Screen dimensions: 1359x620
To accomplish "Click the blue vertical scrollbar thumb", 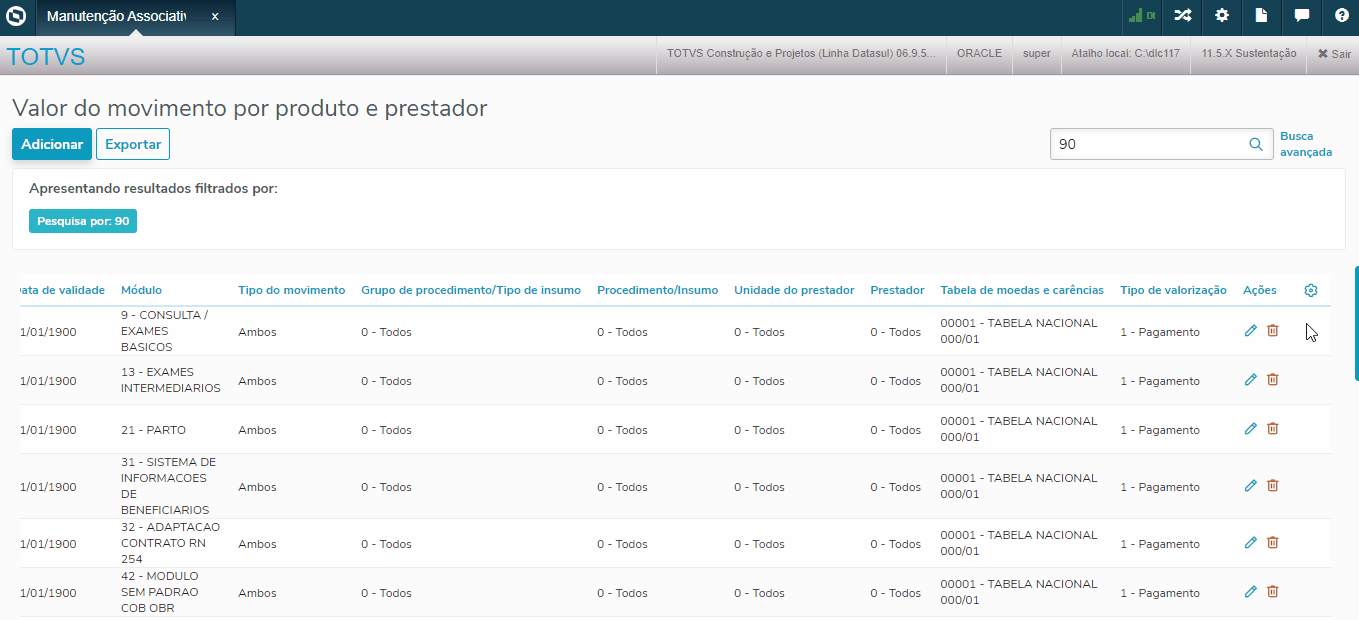I will 1356,323.
